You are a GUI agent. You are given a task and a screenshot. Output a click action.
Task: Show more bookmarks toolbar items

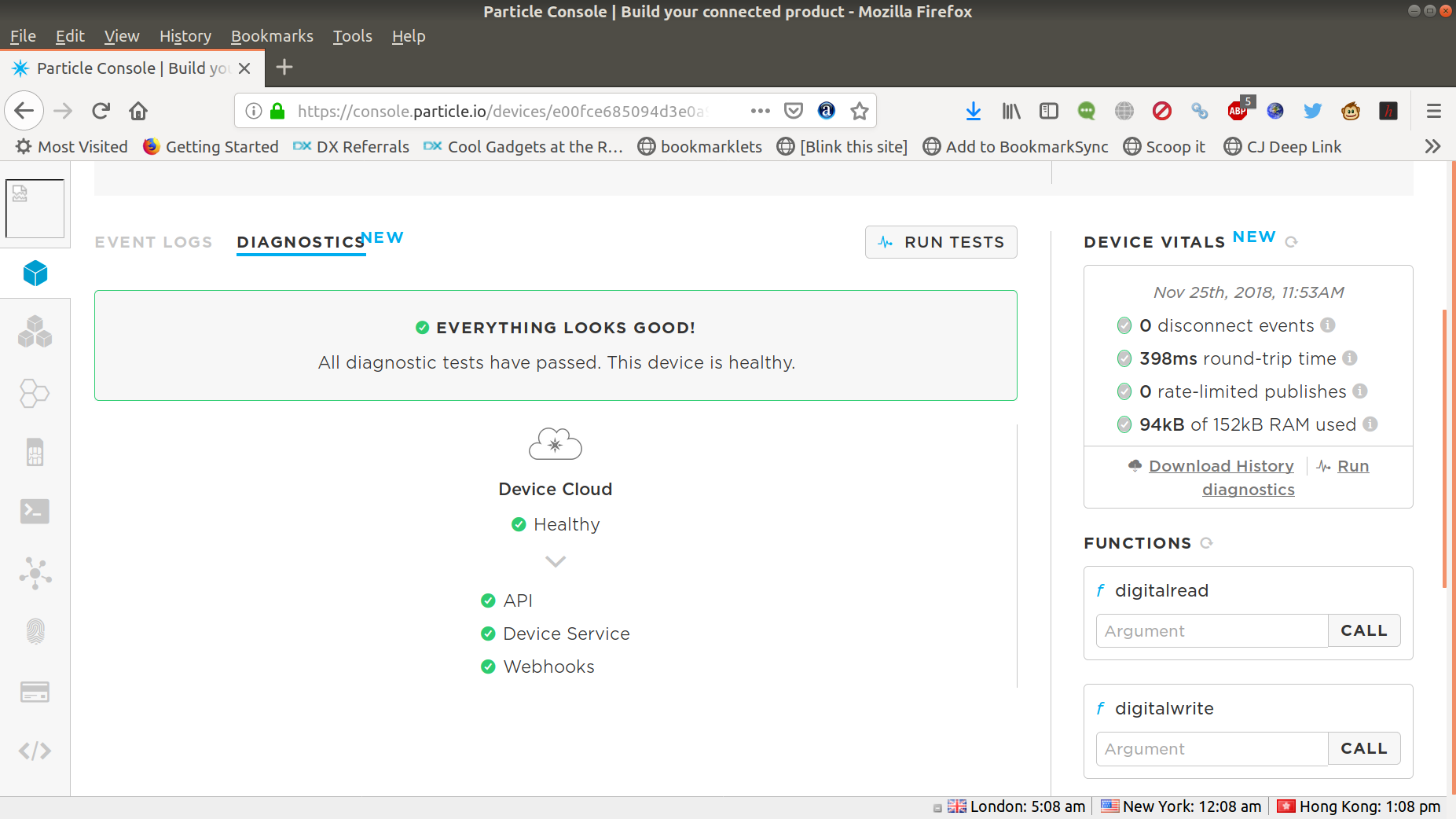[x=1432, y=146]
